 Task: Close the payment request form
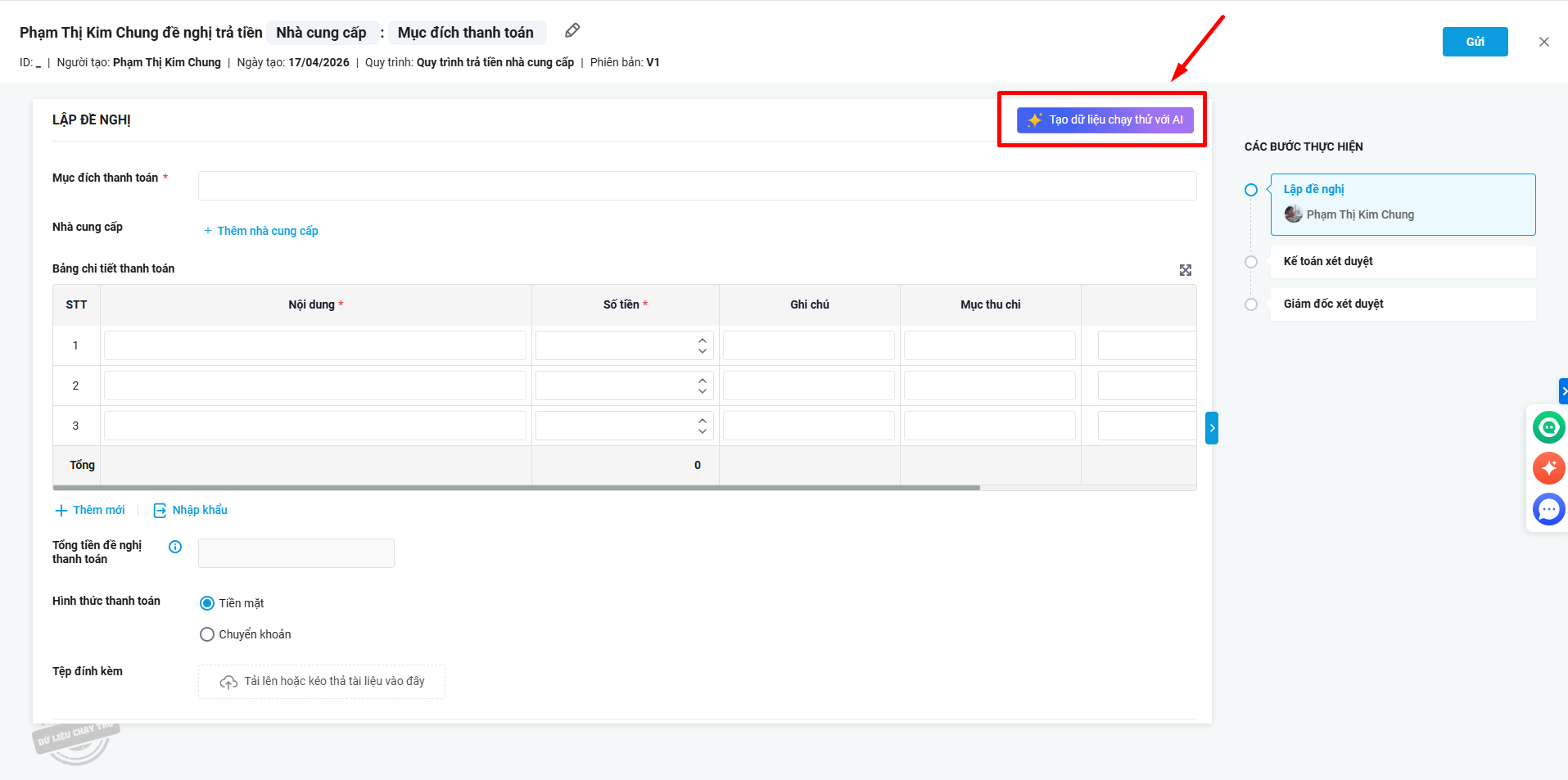point(1543,42)
